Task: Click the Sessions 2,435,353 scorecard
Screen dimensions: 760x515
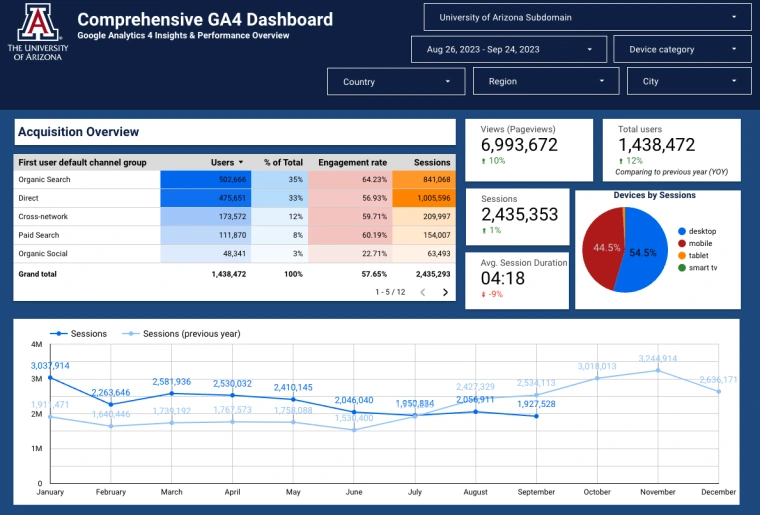Action: 518,217
